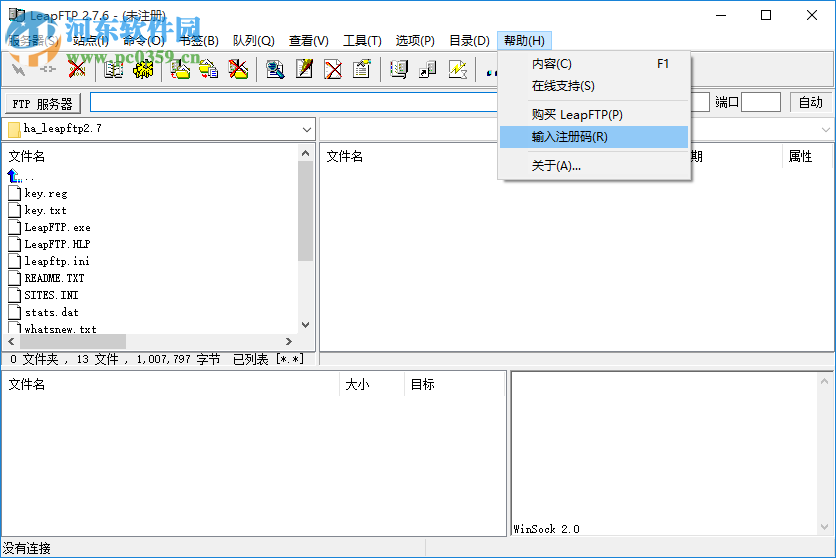836x558 pixels.
Task: Expand the remote directory dropdown arrow
Action: 825,130
